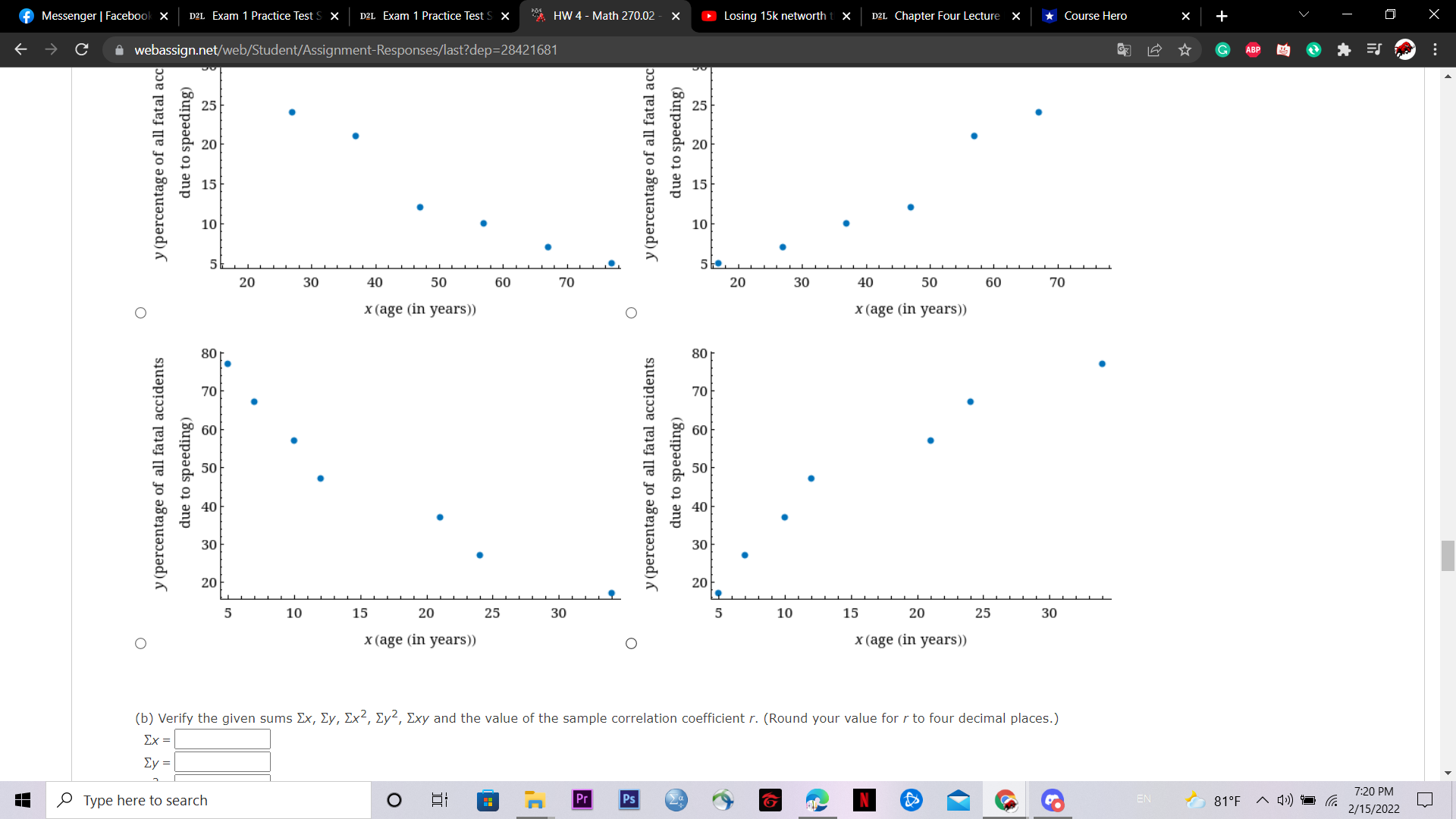This screenshot has height=819, width=1456.
Task: Click the Σx answer input field
Action: pos(222,739)
